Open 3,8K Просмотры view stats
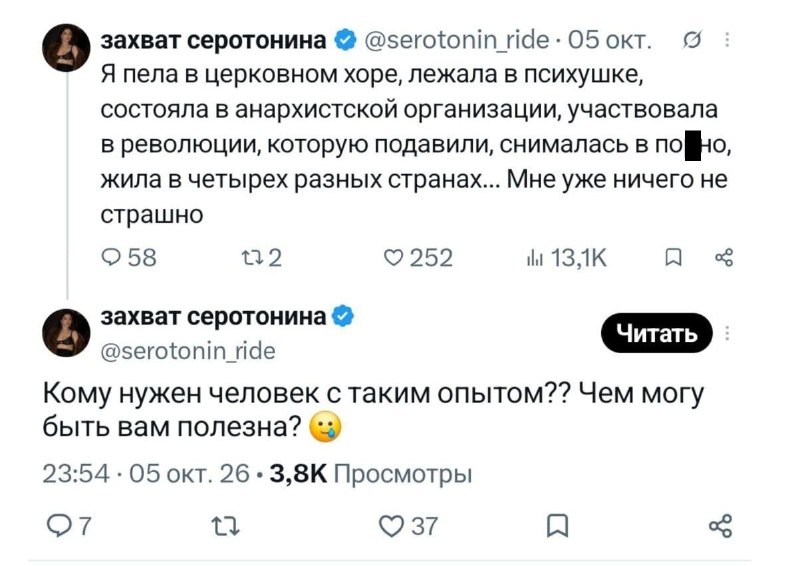 coord(370,474)
